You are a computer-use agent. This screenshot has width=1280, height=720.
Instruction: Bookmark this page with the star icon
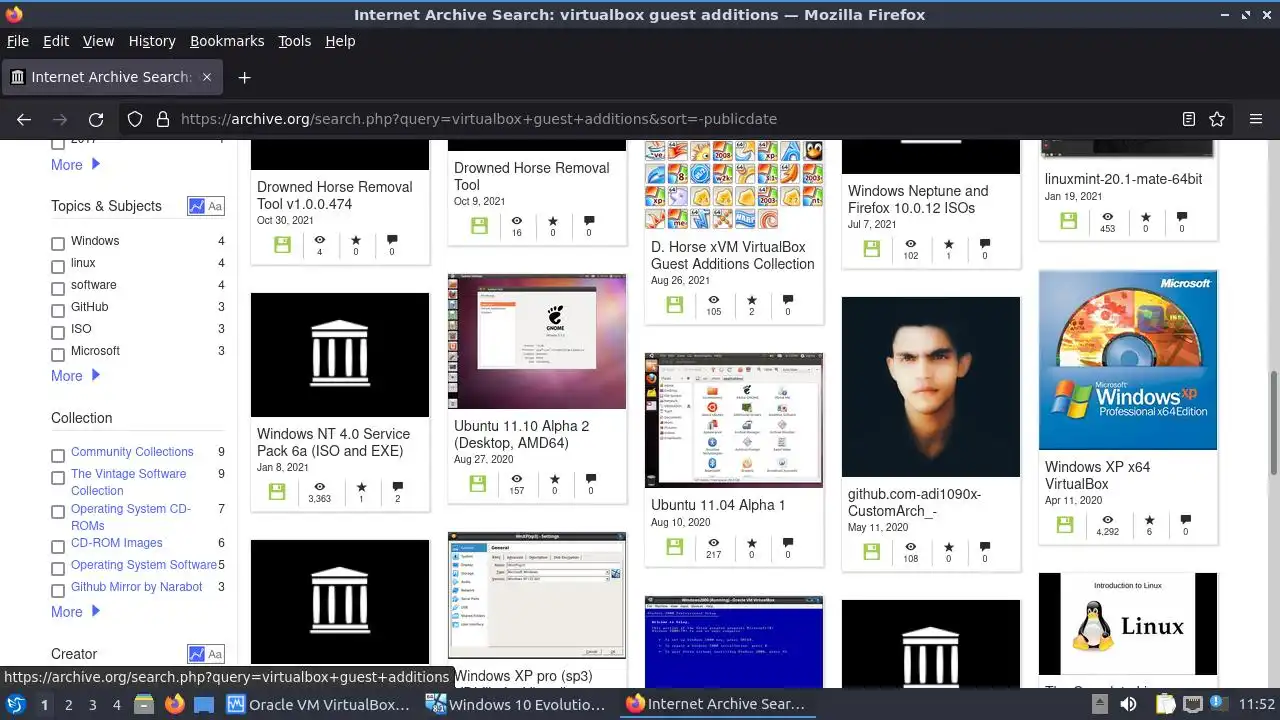(1217, 119)
